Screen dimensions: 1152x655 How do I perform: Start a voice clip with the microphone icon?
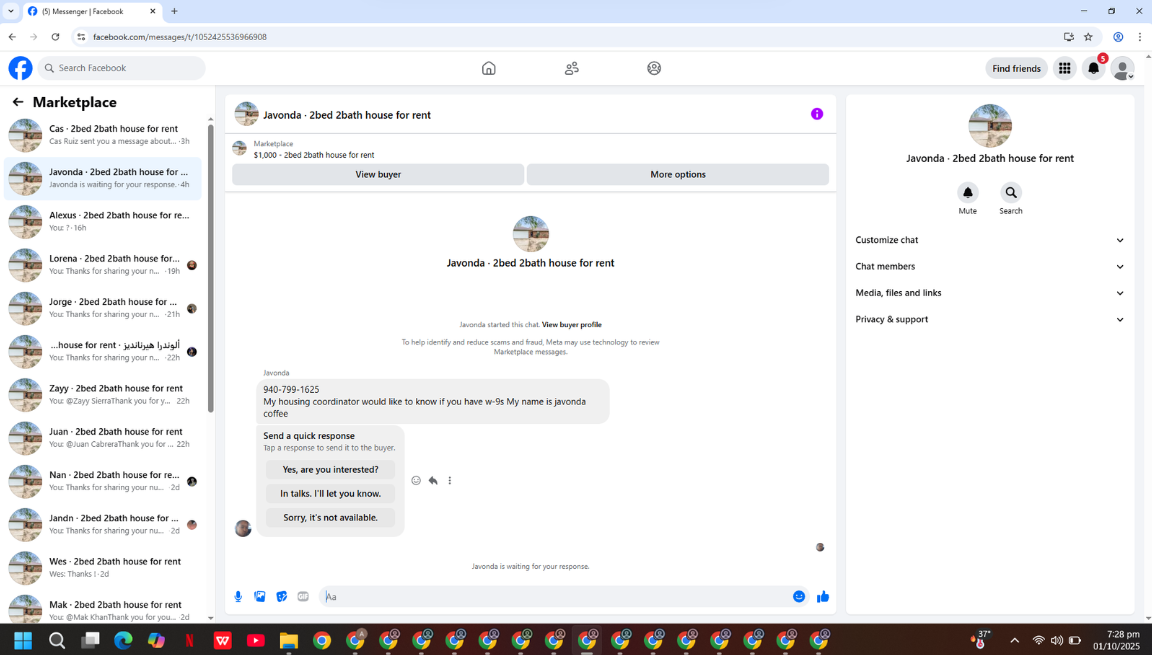(x=238, y=596)
